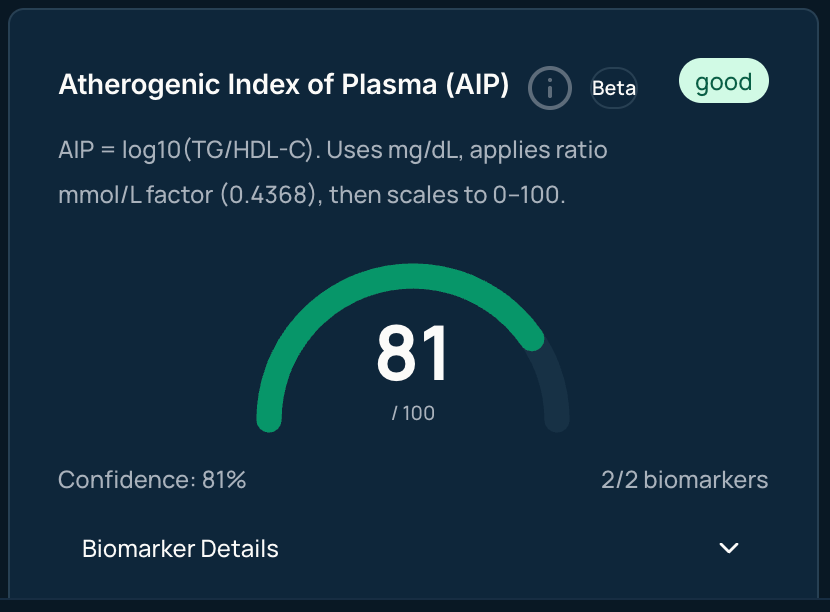Click the '/ 100' label under score
The image size is (830, 612).
413,413
